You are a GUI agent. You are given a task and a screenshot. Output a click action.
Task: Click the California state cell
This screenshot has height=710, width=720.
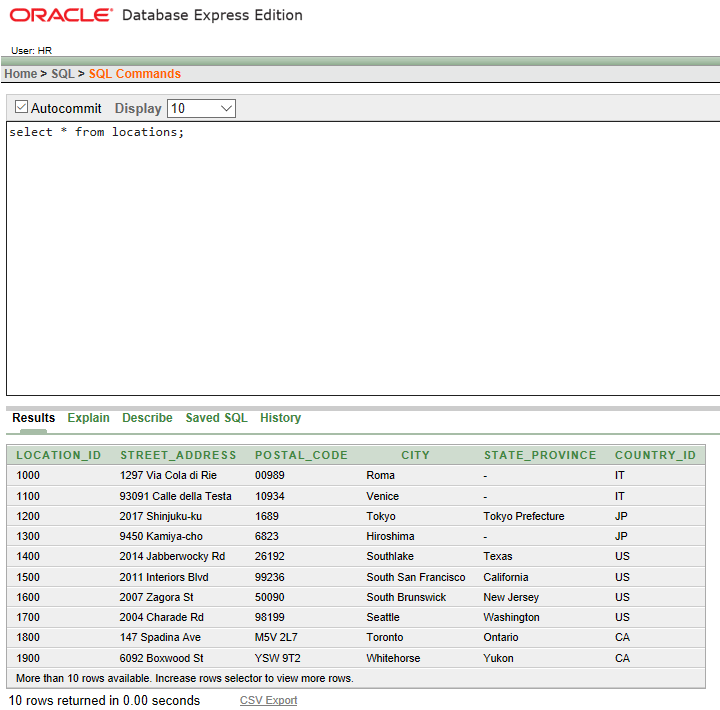coord(506,577)
